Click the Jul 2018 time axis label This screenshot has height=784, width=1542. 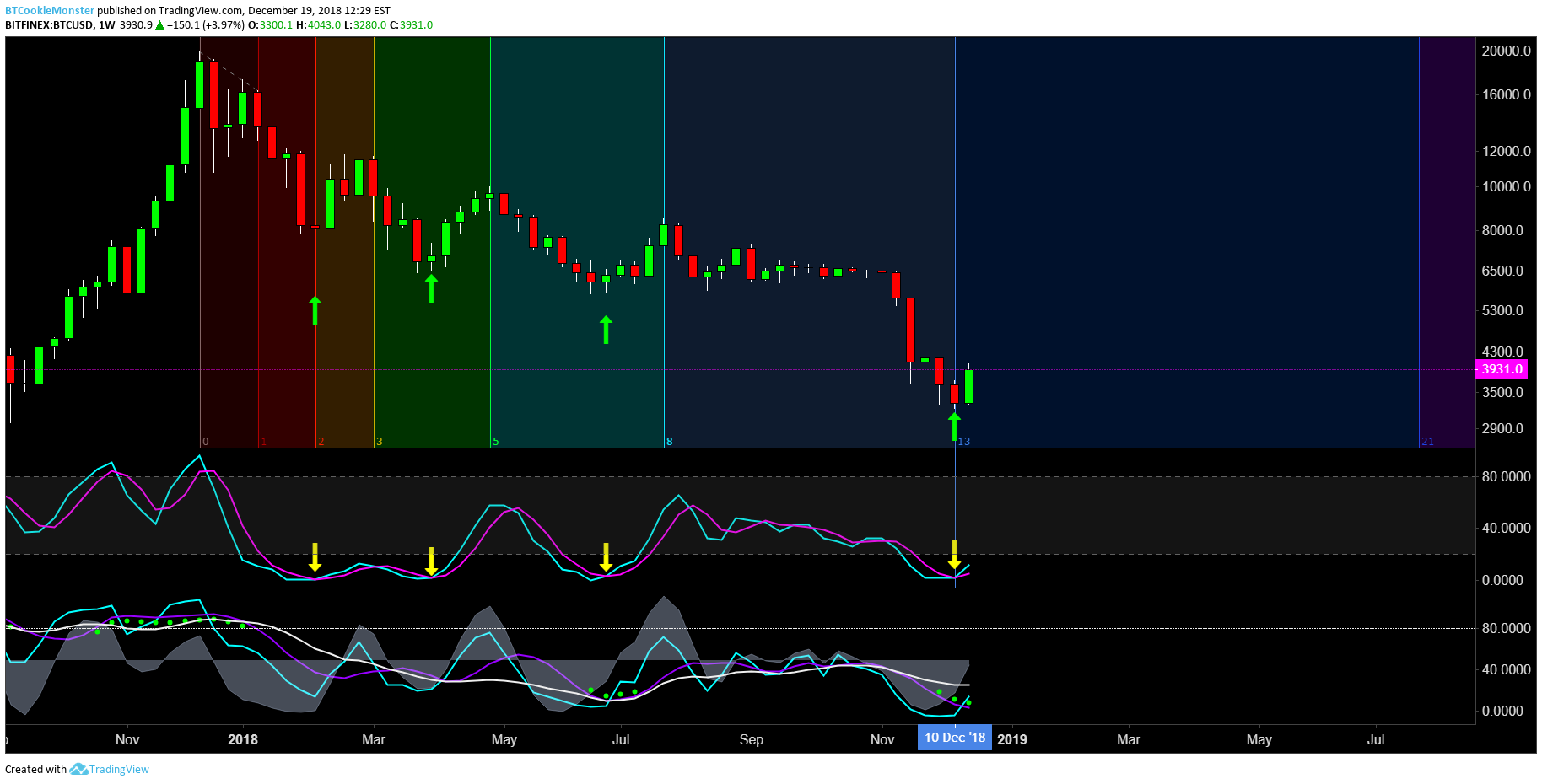click(621, 739)
